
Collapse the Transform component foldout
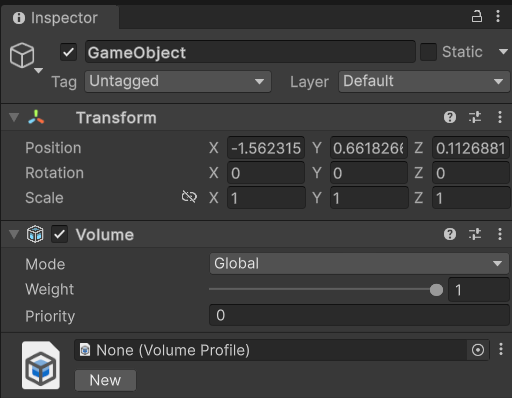point(14,117)
